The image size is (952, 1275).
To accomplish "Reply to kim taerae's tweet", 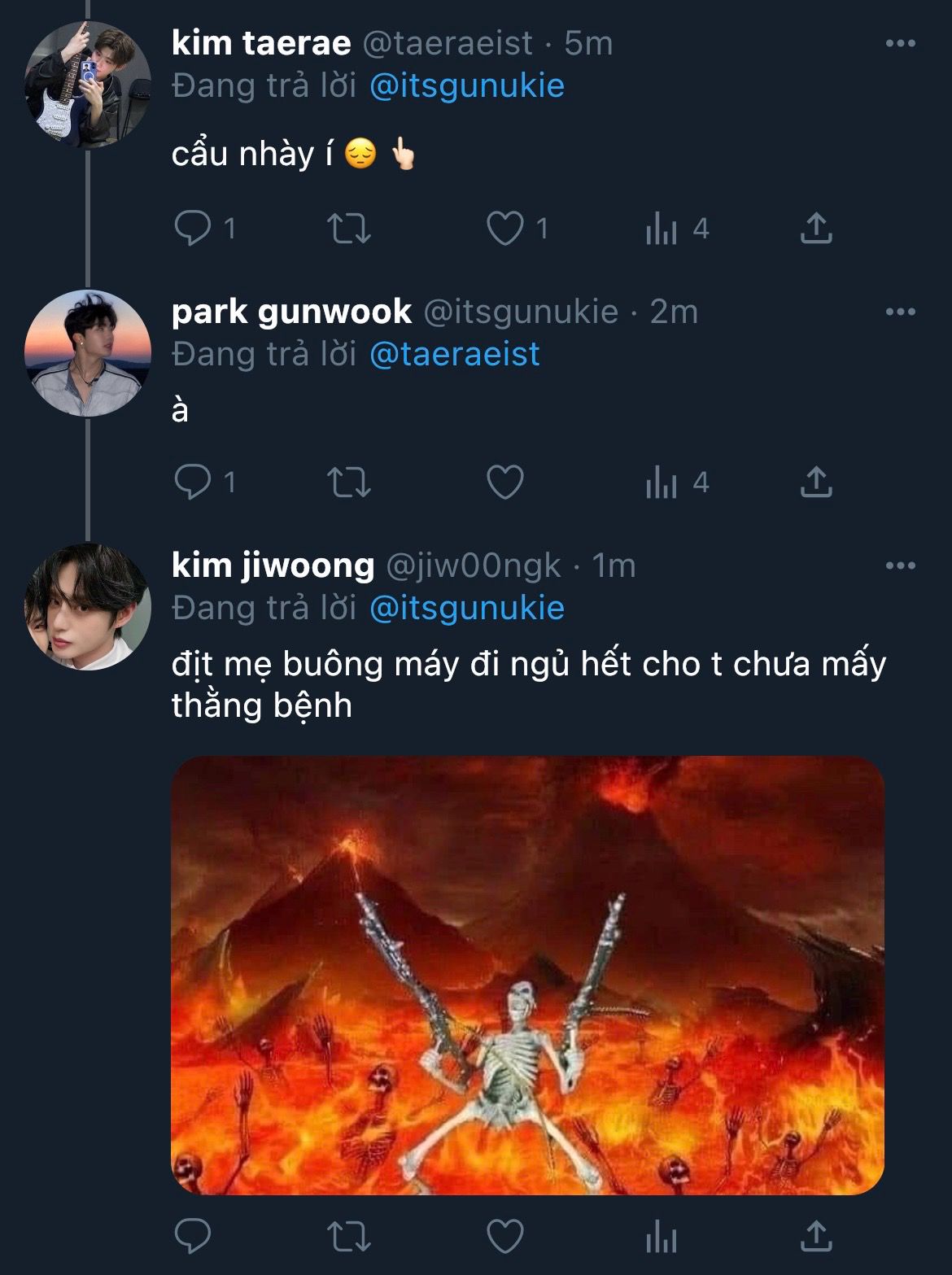I will (x=193, y=229).
